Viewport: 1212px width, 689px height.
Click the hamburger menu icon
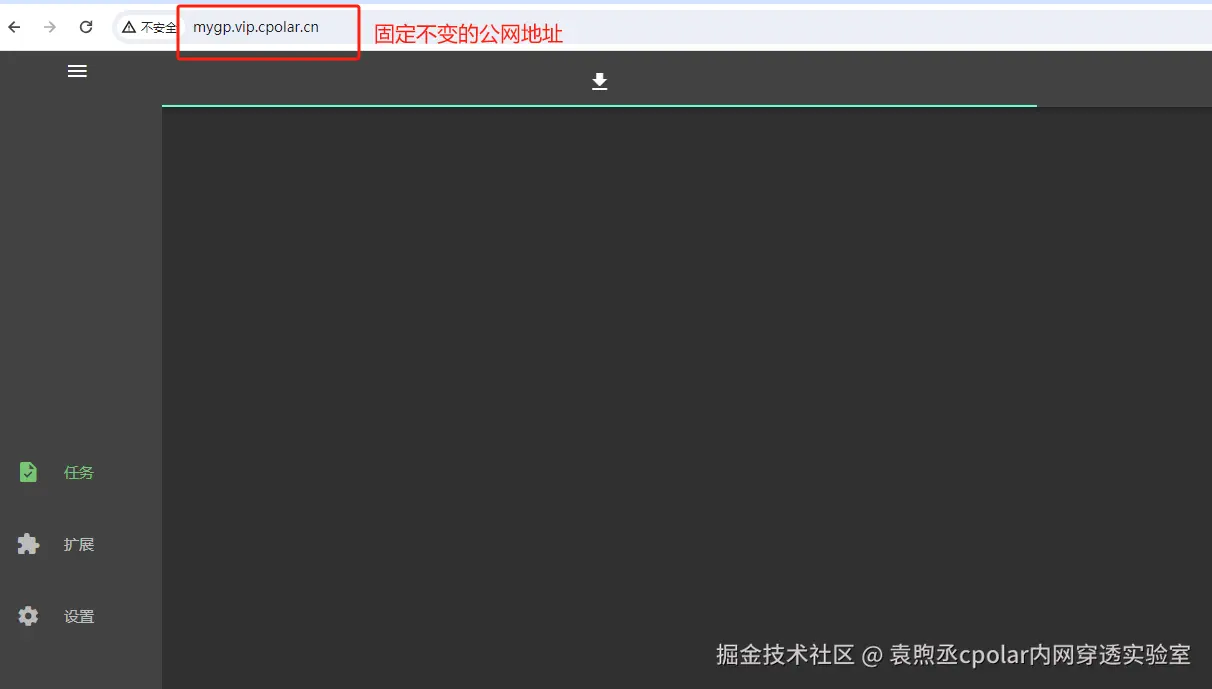77,71
